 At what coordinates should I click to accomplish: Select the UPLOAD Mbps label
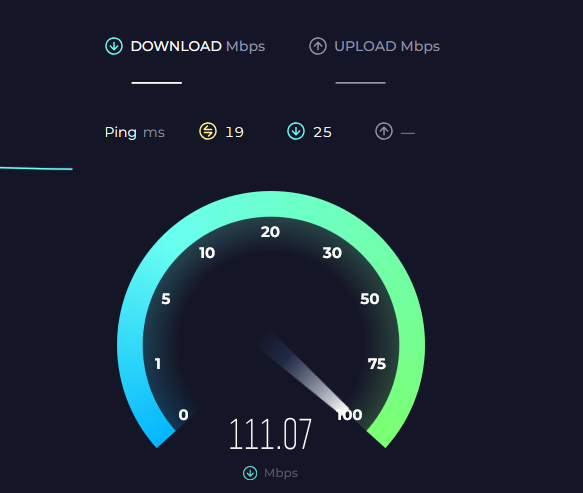click(x=387, y=46)
